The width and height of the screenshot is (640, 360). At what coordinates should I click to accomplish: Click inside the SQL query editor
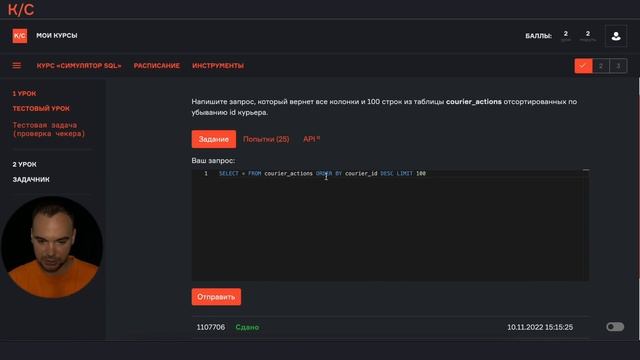point(390,225)
